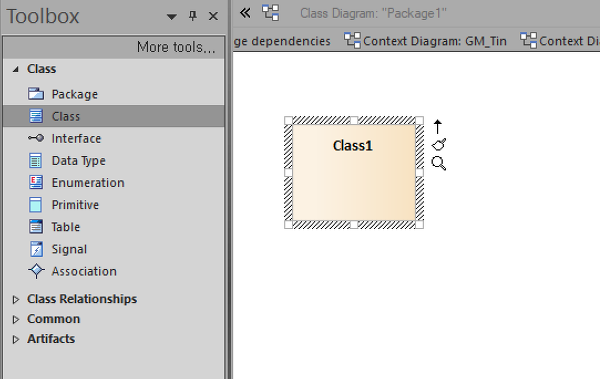The height and width of the screenshot is (379, 600).
Task: Click the 'Class Diagram: "Package1"' title text
Action: pyautogui.click(x=373, y=13)
